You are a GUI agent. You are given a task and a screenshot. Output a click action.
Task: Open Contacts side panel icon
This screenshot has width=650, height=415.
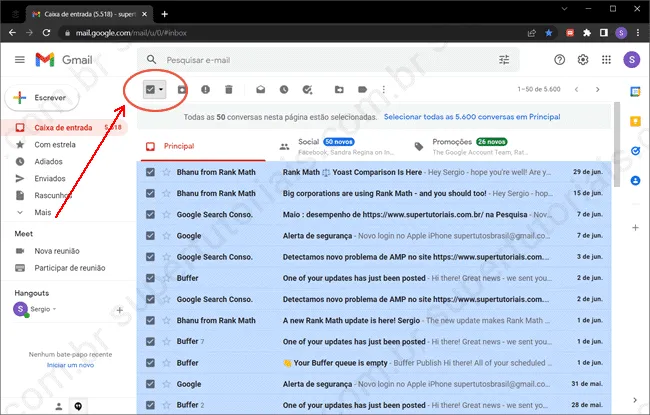635,180
